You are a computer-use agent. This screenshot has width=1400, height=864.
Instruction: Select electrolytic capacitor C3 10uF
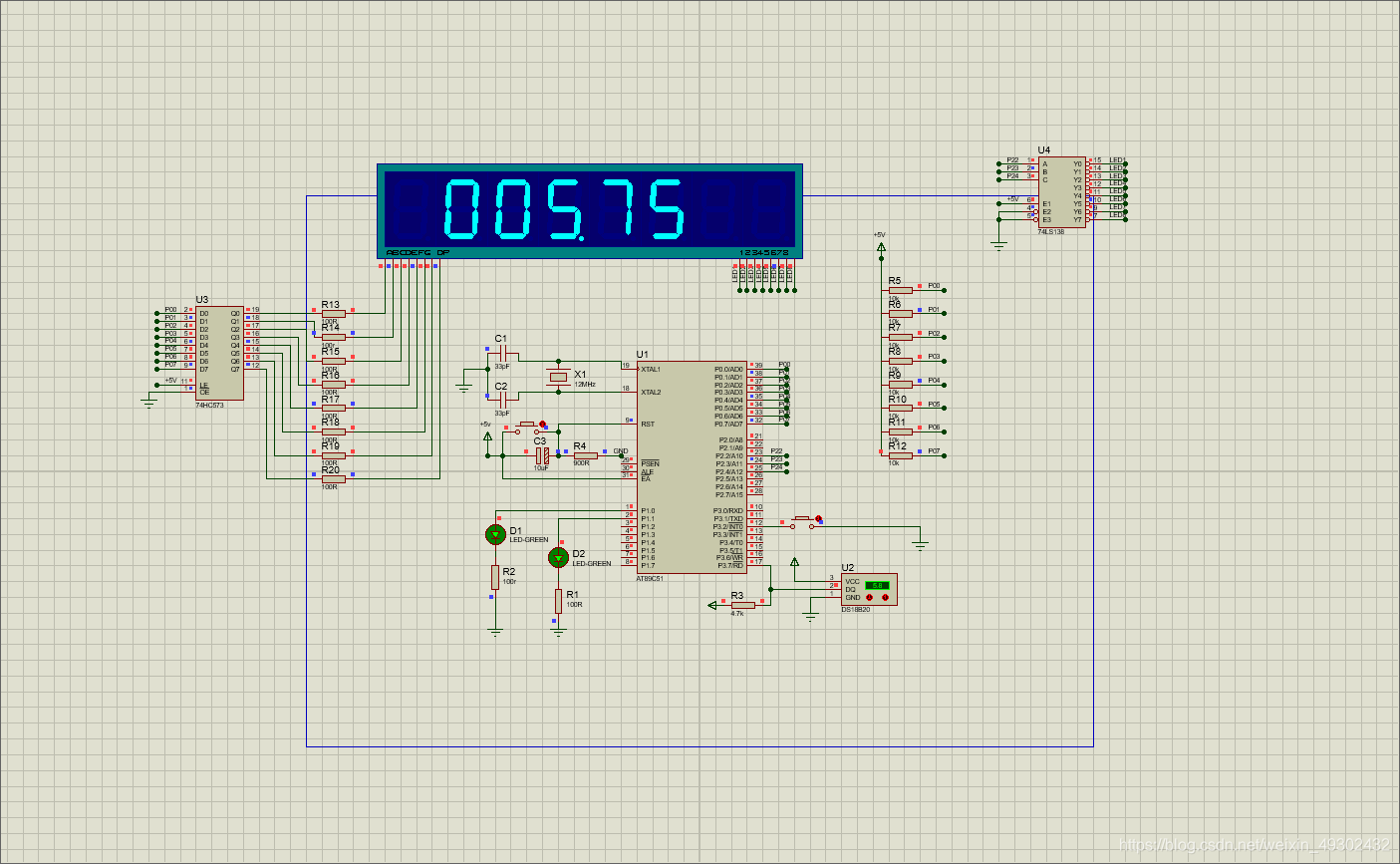pos(542,455)
